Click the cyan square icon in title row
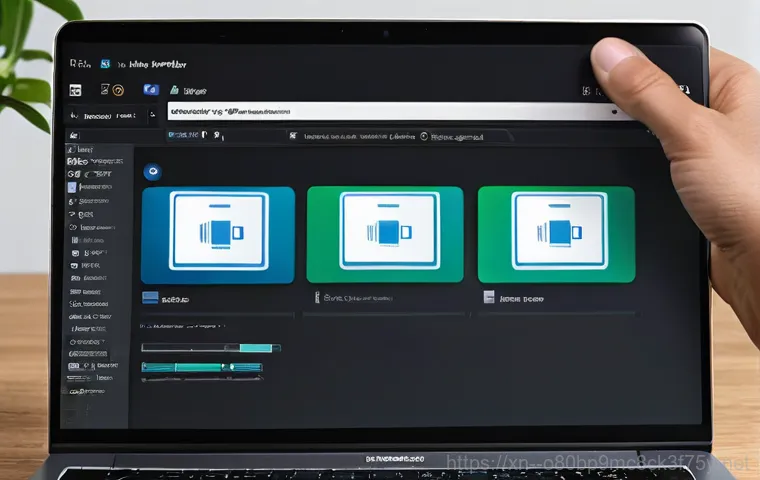The image size is (760, 480). (105, 64)
